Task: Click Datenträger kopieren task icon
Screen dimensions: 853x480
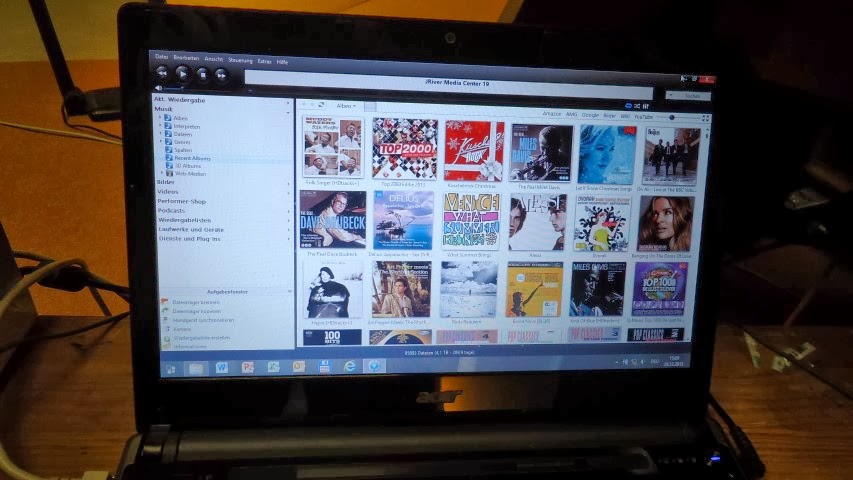Action: pos(165,311)
